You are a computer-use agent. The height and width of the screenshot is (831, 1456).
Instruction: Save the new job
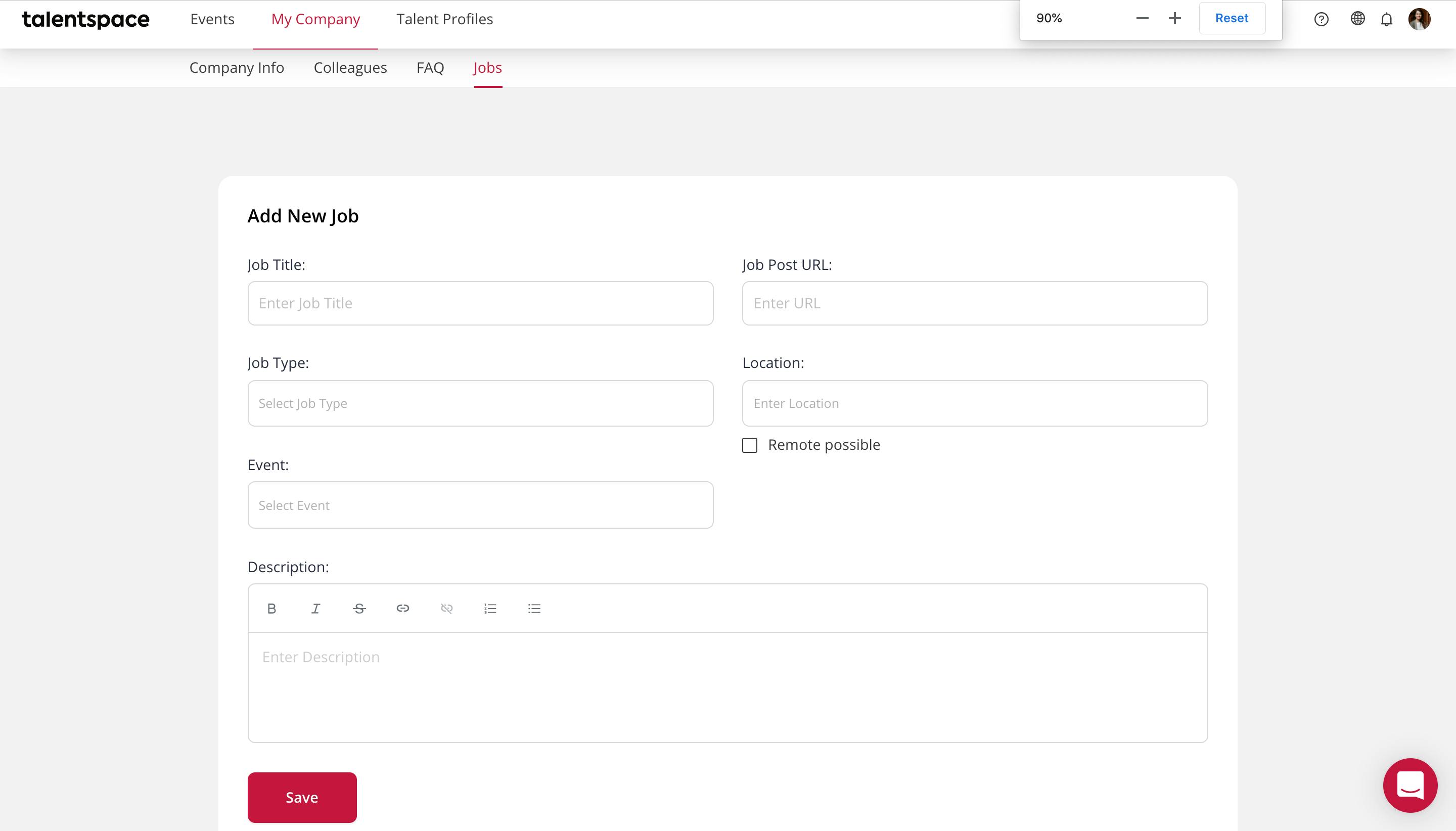(302, 797)
